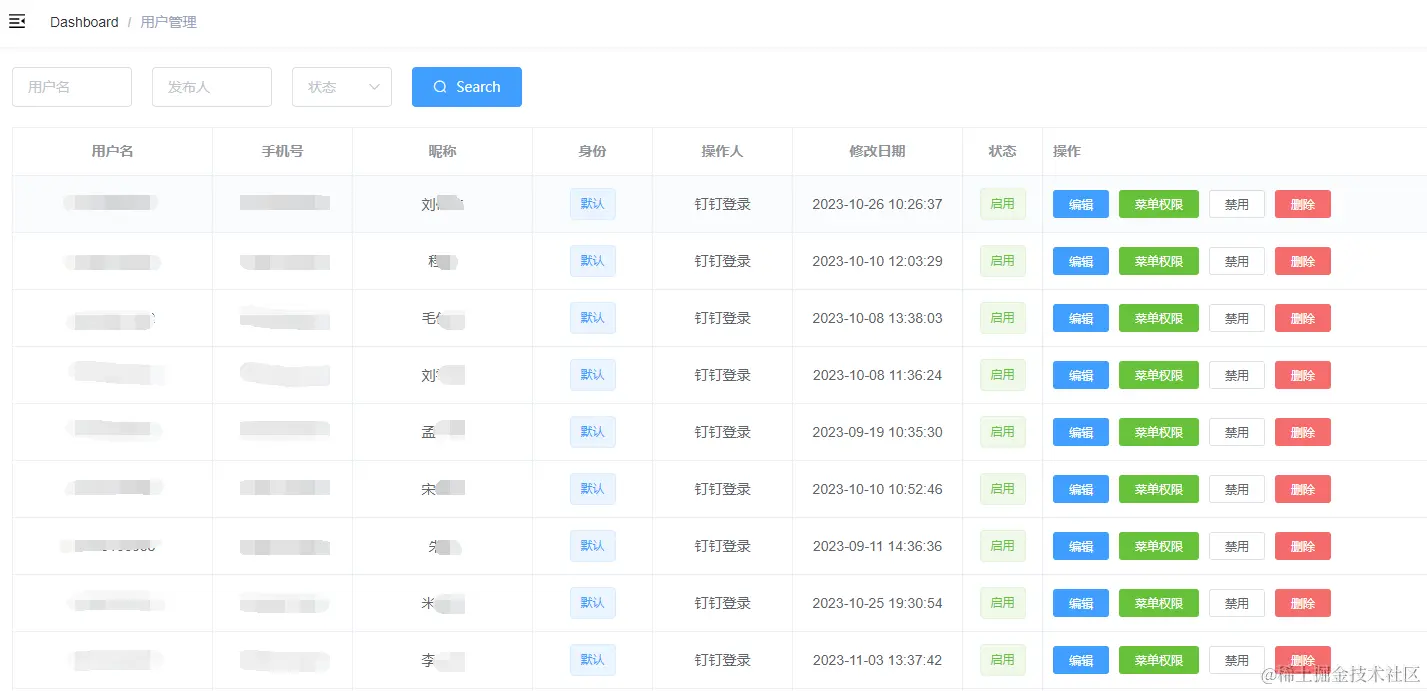
Task: Click the 修改日期 column header
Action: pos(877,151)
